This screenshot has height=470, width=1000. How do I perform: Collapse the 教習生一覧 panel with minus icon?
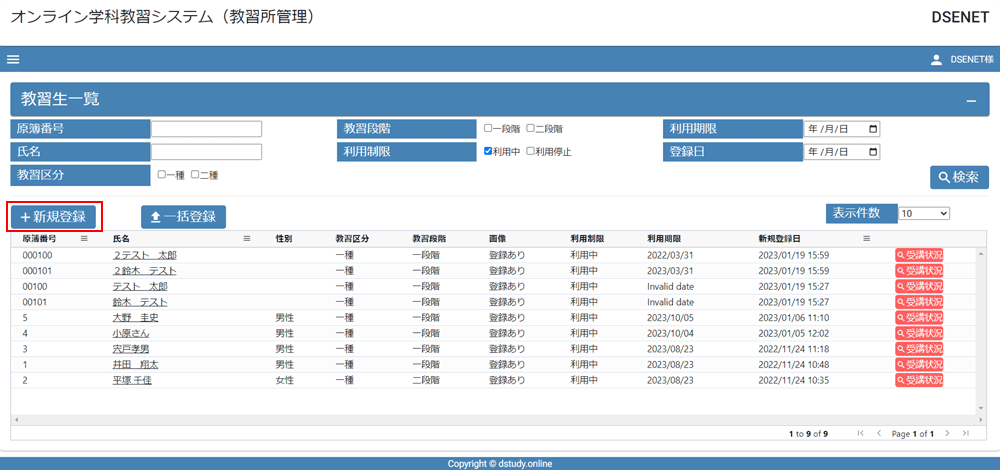point(970,100)
